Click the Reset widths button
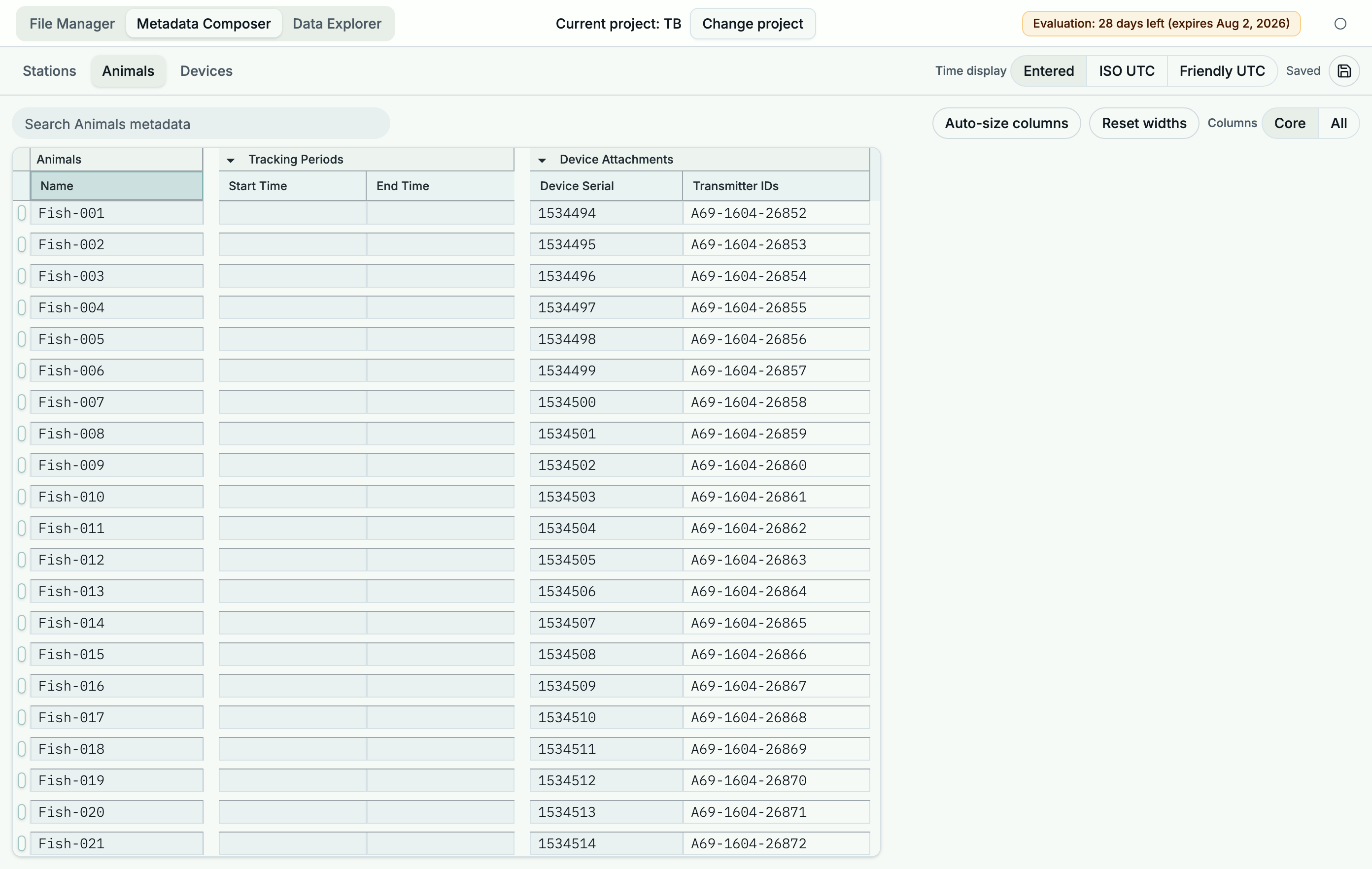 tap(1143, 123)
